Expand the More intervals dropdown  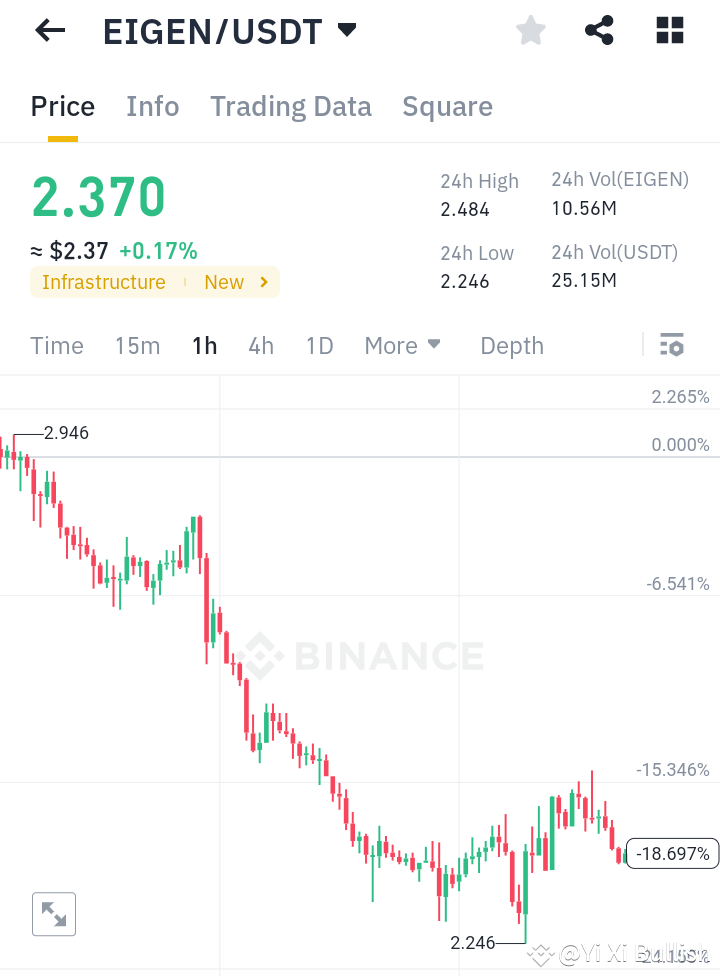(x=402, y=345)
